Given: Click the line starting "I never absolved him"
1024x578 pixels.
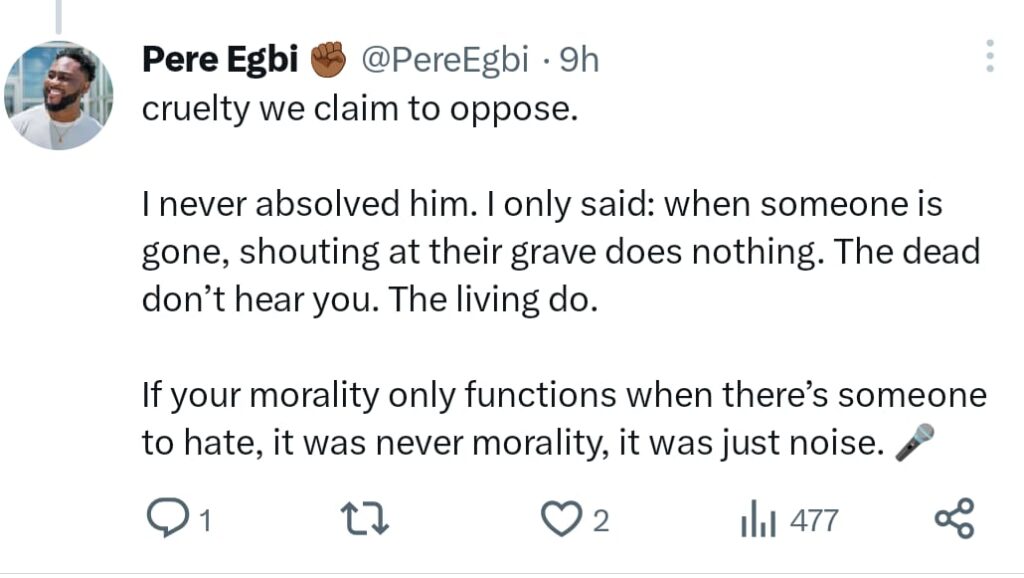Looking at the screenshot, I should click(x=542, y=207).
